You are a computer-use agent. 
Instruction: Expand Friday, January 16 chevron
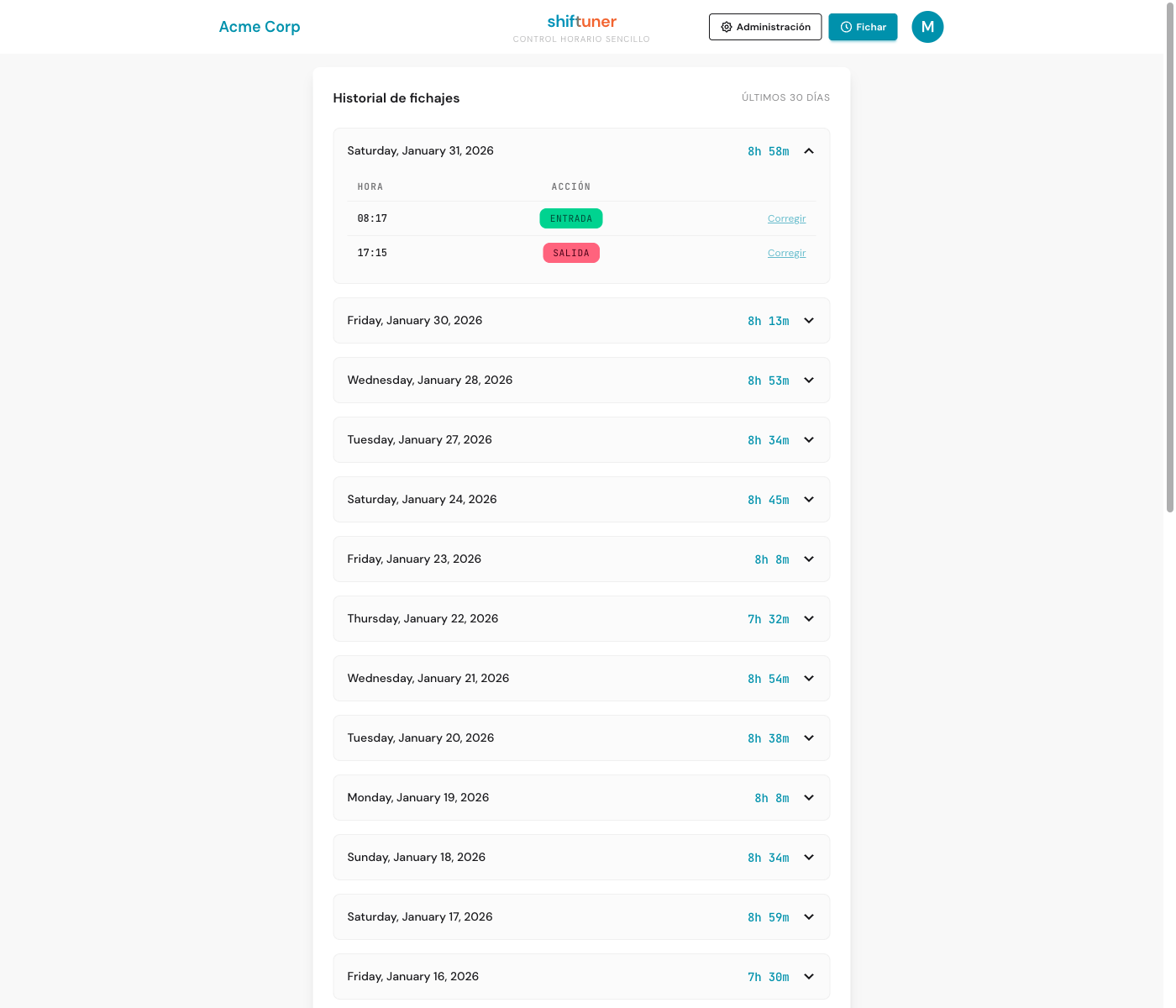pyautogui.click(x=808, y=977)
